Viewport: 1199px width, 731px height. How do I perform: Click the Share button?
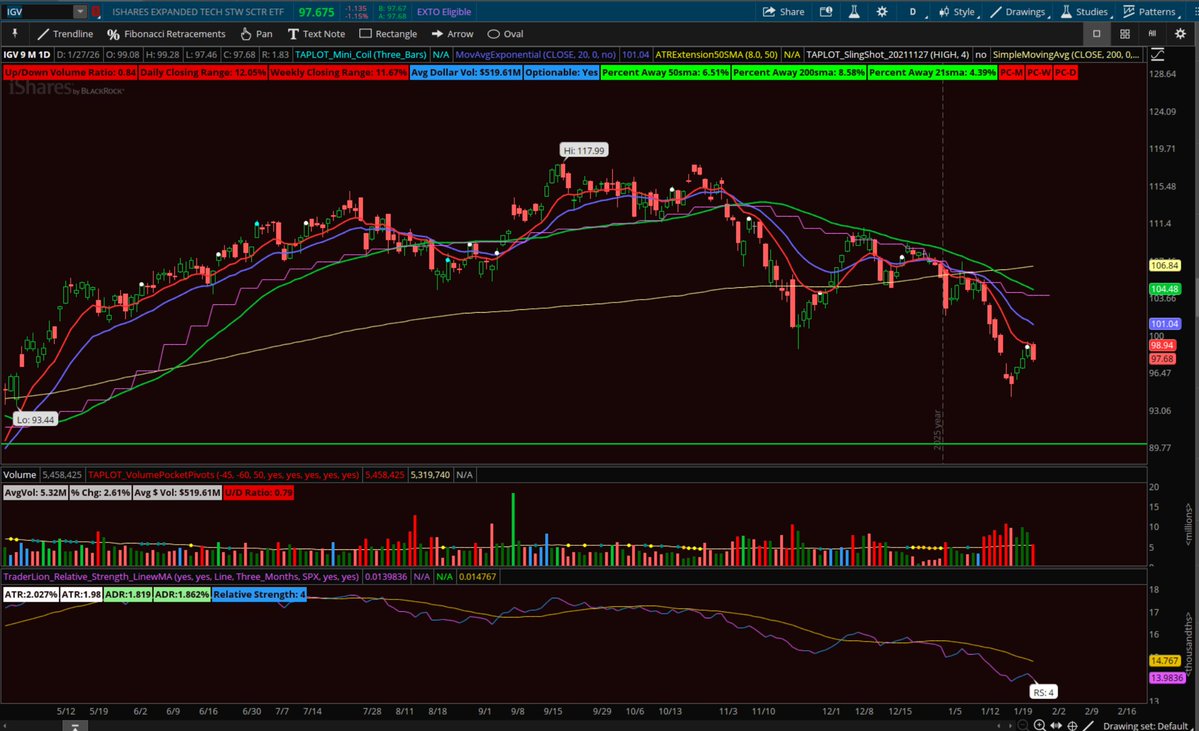[x=783, y=11]
